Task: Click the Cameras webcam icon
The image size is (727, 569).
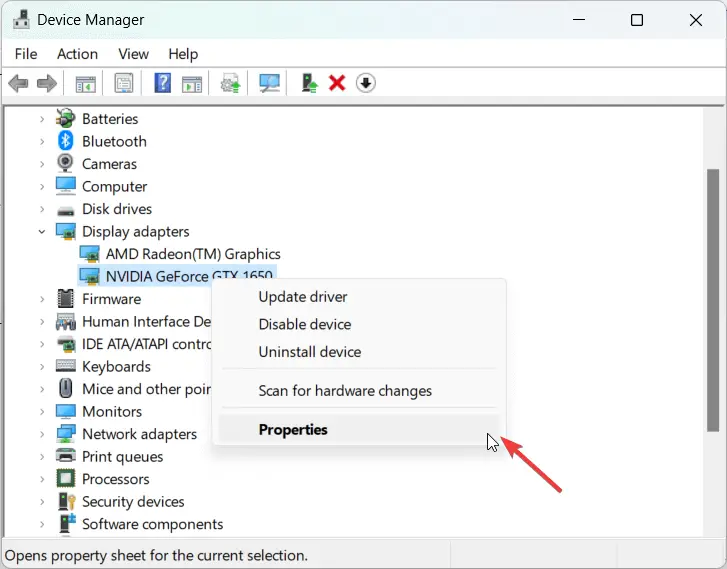Action: pos(65,163)
